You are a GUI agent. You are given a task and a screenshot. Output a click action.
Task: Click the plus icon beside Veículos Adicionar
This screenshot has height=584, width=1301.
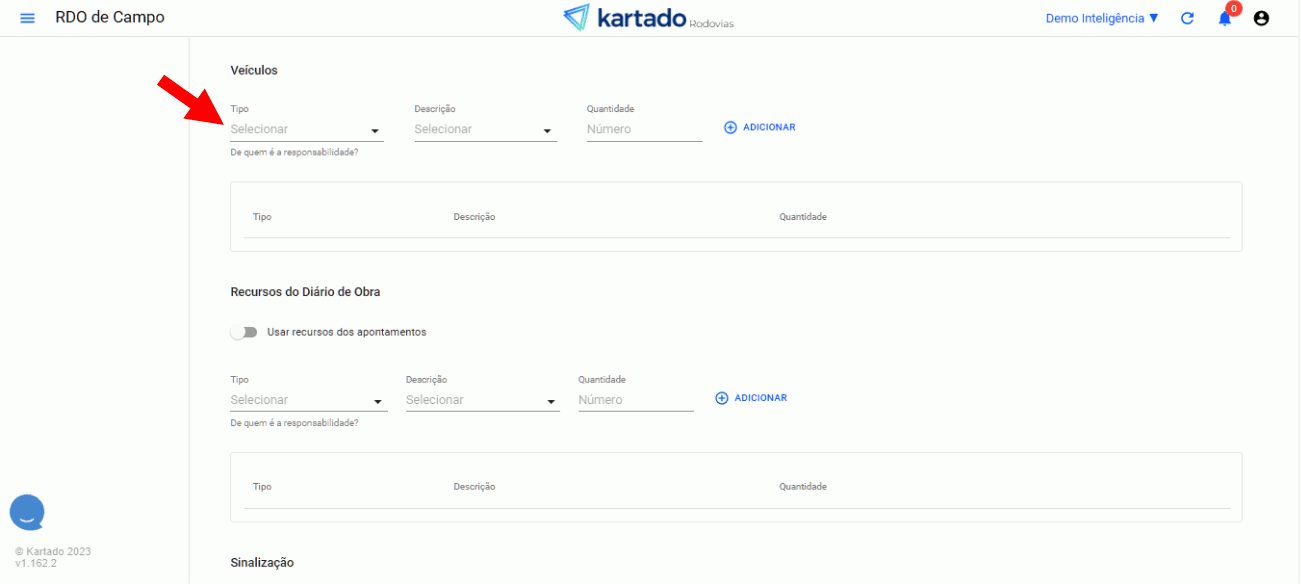pyautogui.click(x=730, y=128)
